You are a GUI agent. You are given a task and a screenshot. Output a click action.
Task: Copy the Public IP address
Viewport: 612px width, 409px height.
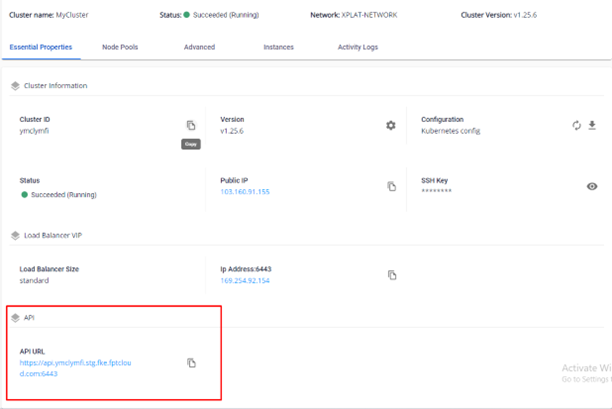[x=392, y=186]
